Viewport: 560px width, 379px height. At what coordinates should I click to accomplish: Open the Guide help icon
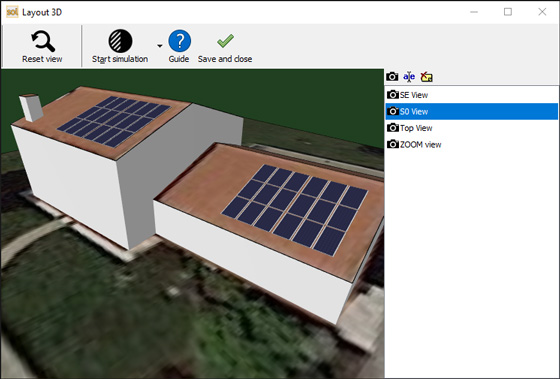(179, 41)
